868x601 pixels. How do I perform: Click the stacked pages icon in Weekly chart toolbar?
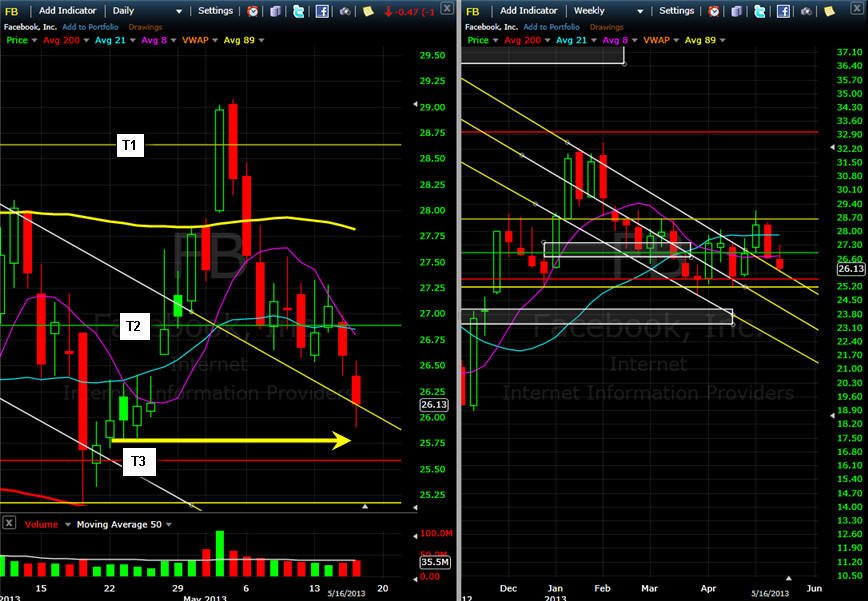coord(737,11)
